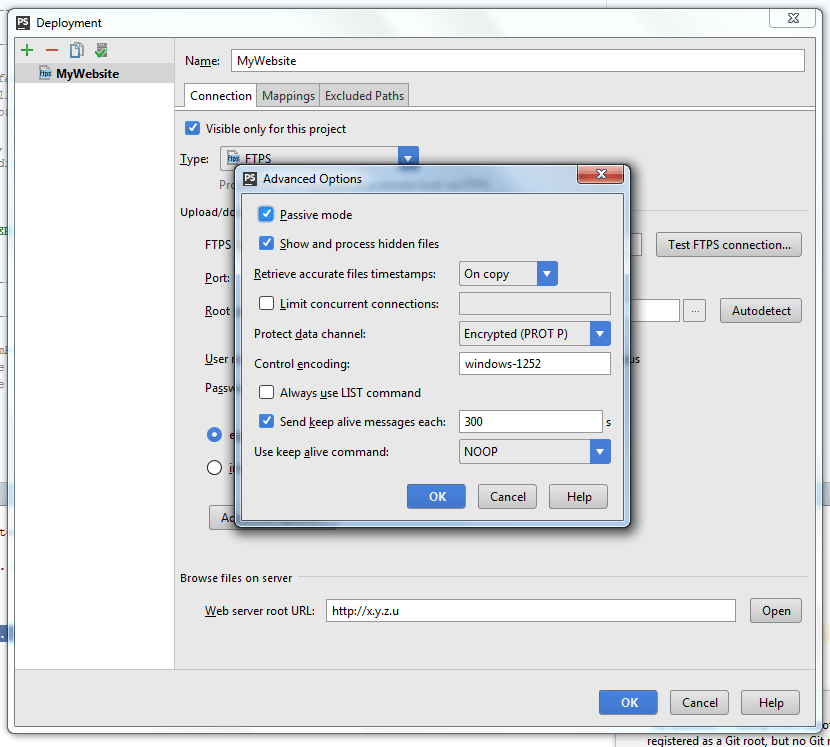Image resolution: width=830 pixels, height=747 pixels.
Task: Enable Always use LIST command
Action: coord(266,392)
